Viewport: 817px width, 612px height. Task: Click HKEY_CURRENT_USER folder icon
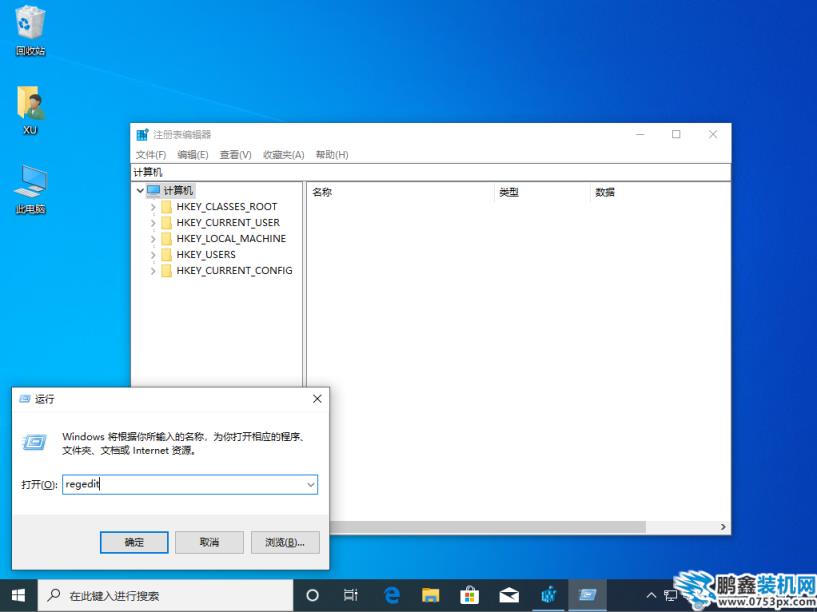(x=167, y=223)
